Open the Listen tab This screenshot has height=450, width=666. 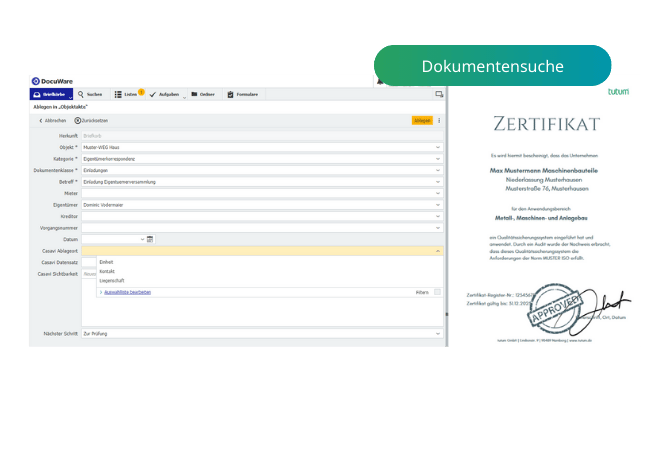coord(129,94)
